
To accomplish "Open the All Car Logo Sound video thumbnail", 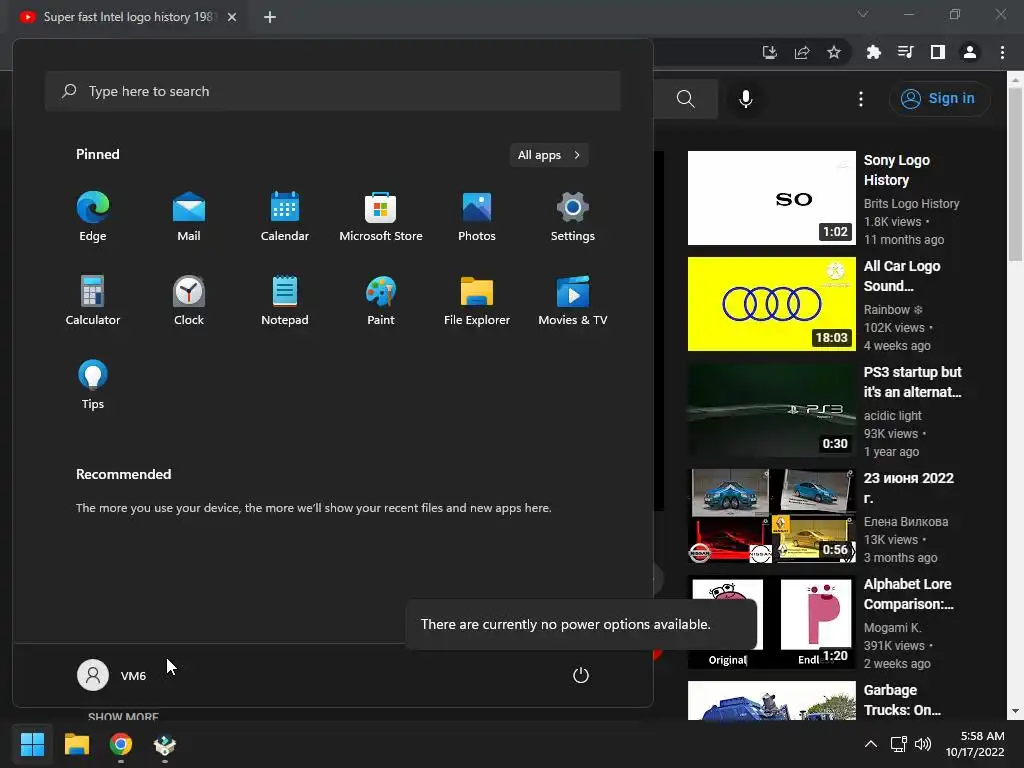I will tap(772, 304).
